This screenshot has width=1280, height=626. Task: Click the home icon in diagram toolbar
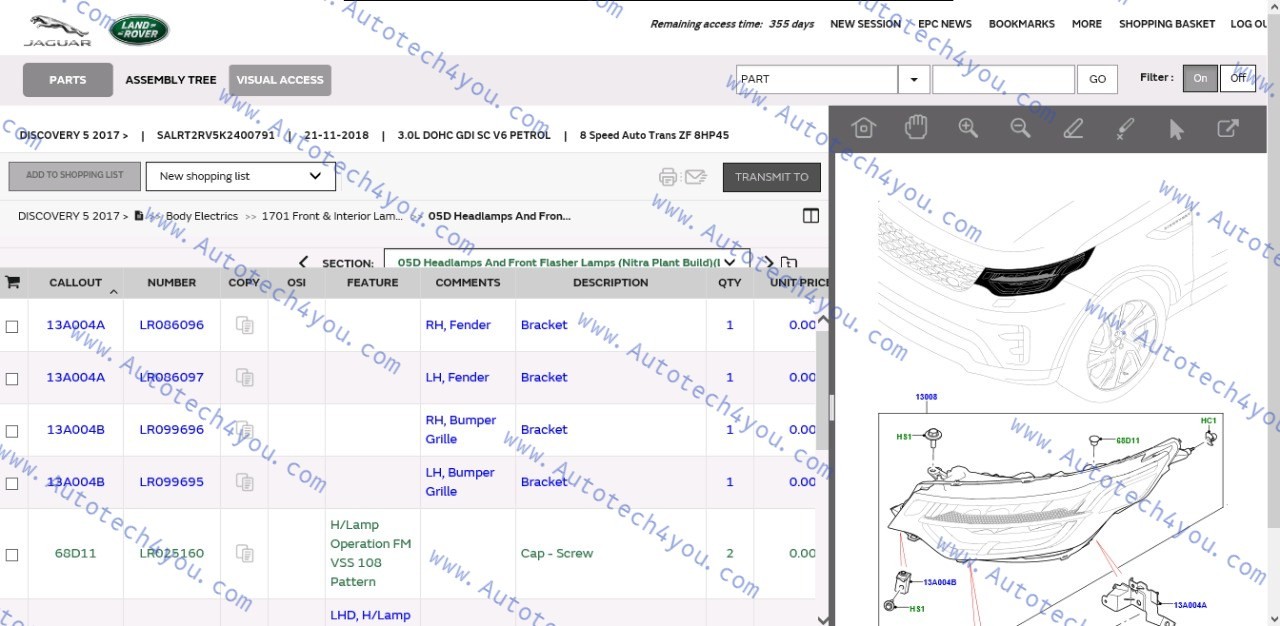[x=864, y=128]
